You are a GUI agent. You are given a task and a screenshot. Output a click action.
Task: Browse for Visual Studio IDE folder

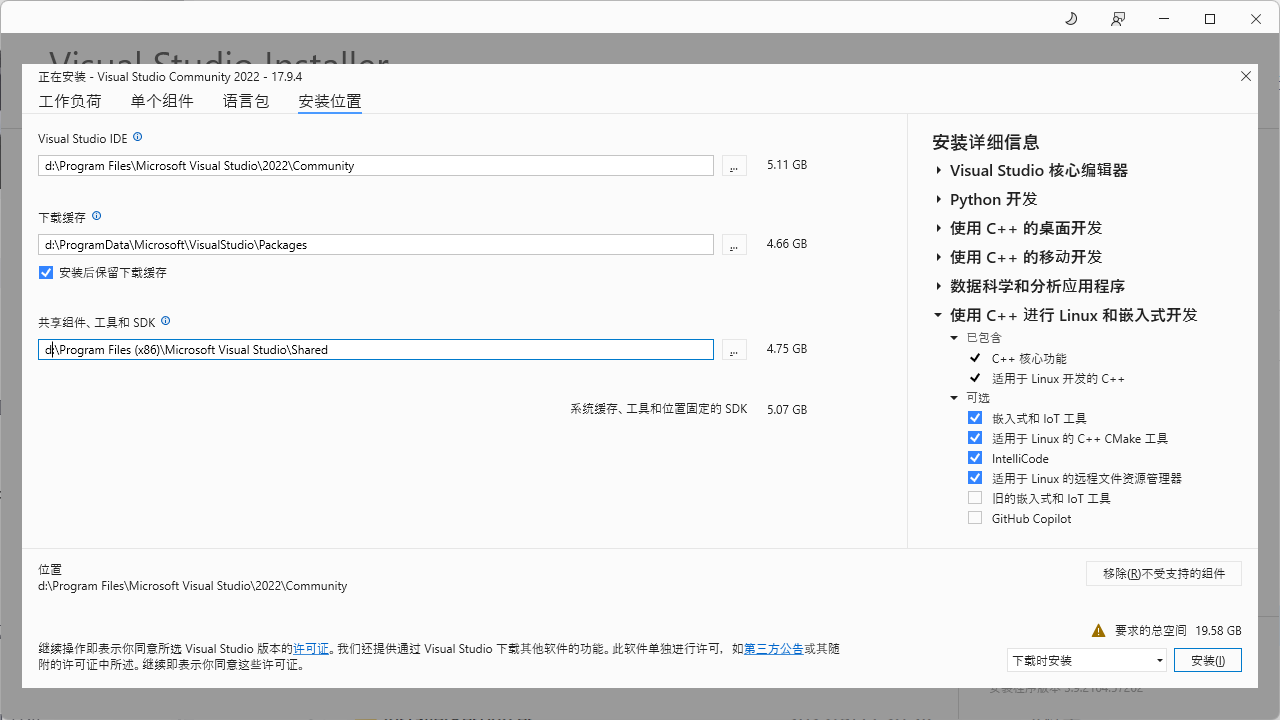734,166
